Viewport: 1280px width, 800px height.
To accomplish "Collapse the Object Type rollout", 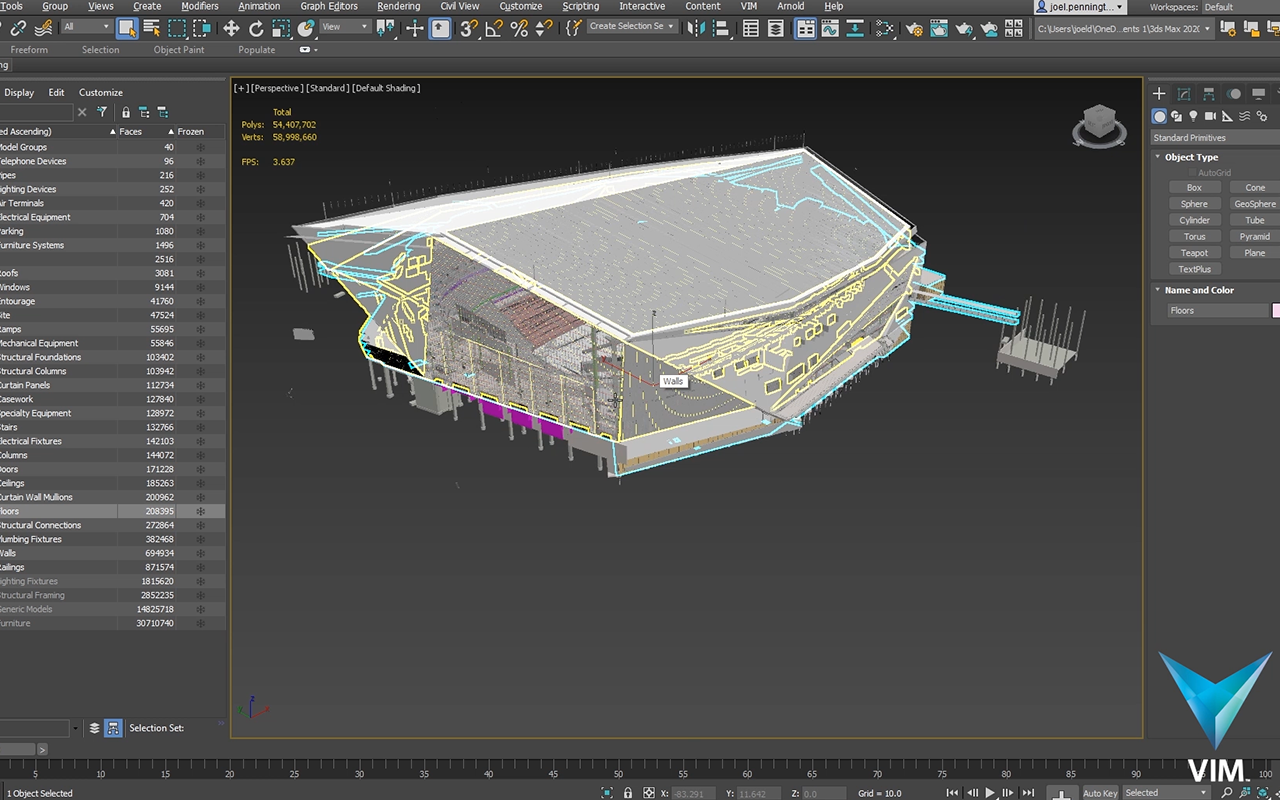I will pos(1158,157).
